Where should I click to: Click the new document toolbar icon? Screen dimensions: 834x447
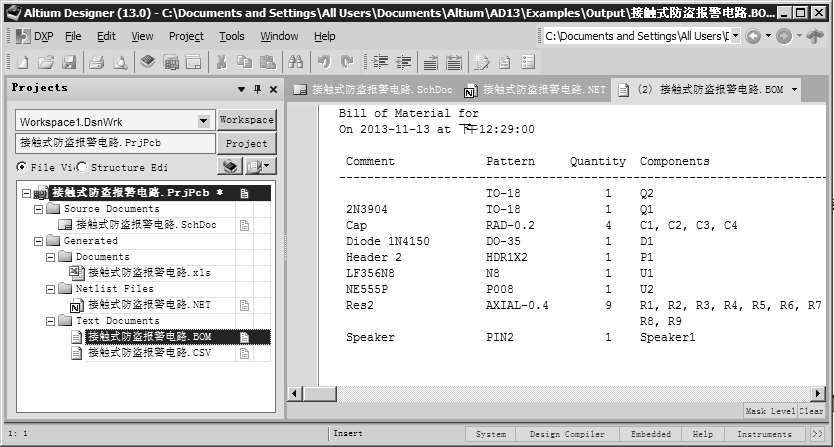(22, 62)
